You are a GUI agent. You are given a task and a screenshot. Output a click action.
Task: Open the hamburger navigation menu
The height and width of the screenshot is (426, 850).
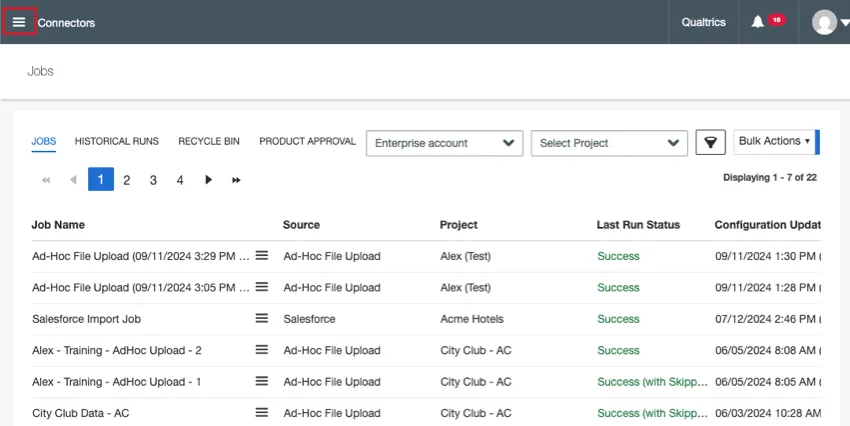click(19, 22)
